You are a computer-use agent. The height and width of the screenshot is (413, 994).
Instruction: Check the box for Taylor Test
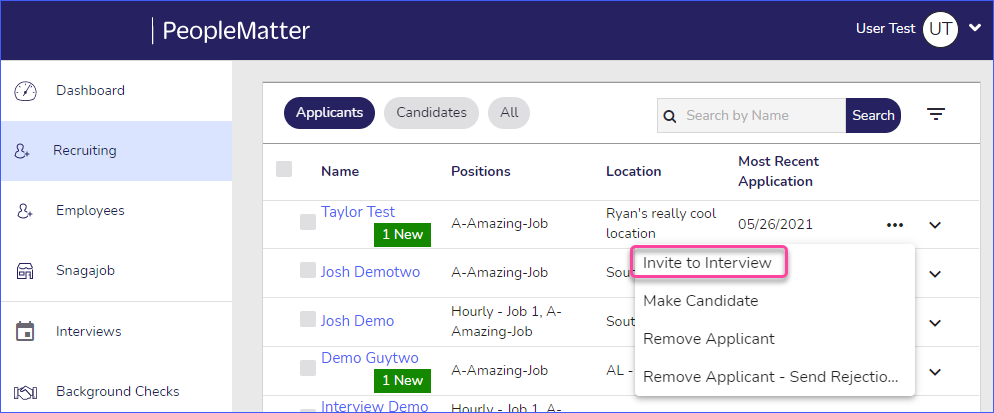(x=308, y=222)
